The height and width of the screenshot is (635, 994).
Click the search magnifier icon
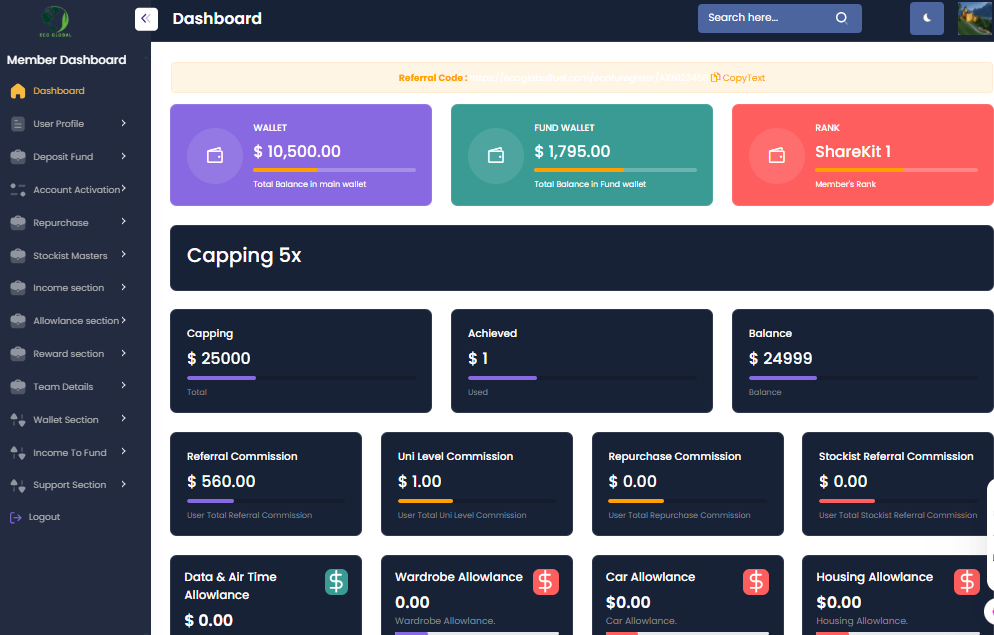click(x=841, y=18)
